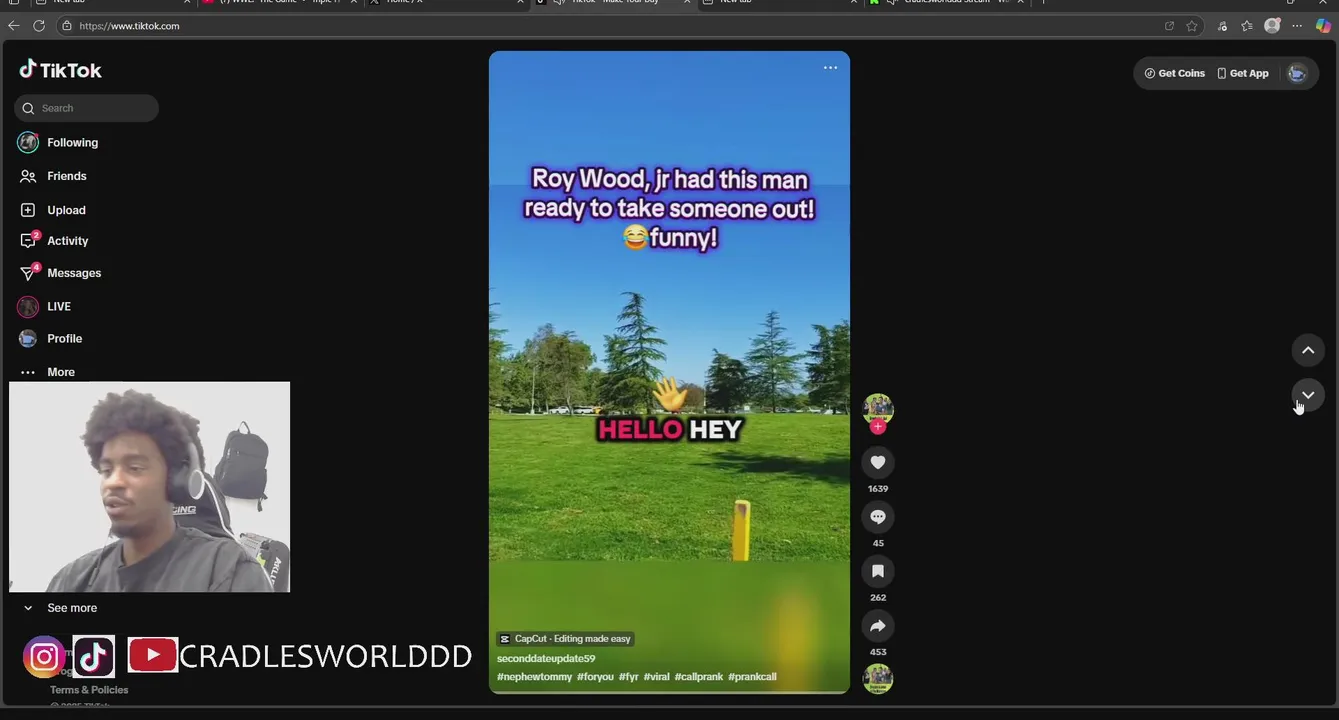The width and height of the screenshot is (1339, 720).
Task: Click the Following avatar icon
Action: coord(28,143)
